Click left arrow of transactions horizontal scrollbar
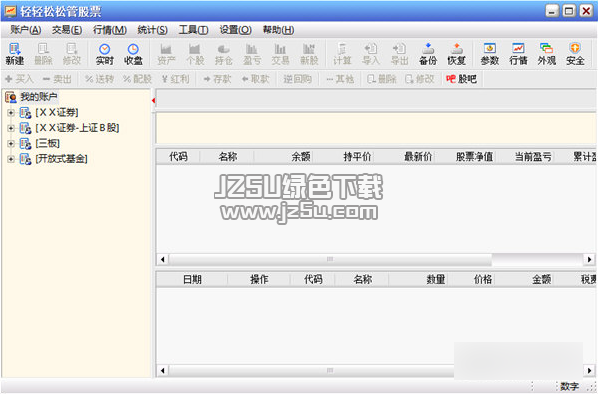The width and height of the screenshot is (598, 394). pyautogui.click(x=163, y=371)
